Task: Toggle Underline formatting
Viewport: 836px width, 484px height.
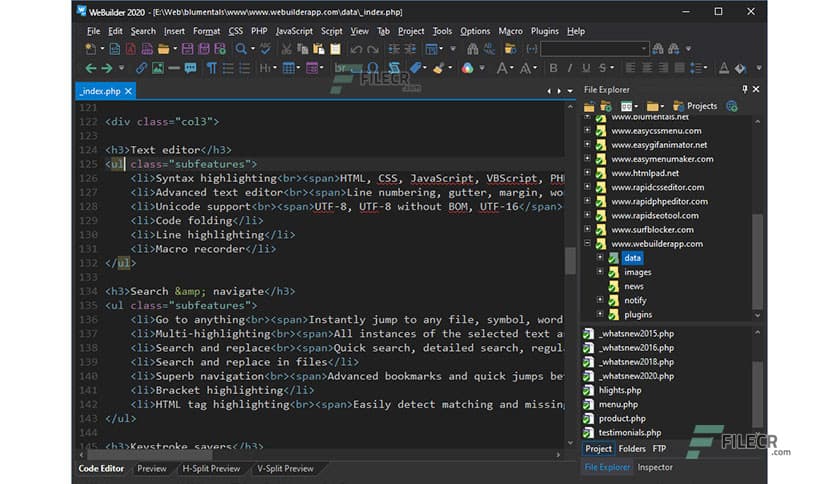Action: (x=586, y=68)
